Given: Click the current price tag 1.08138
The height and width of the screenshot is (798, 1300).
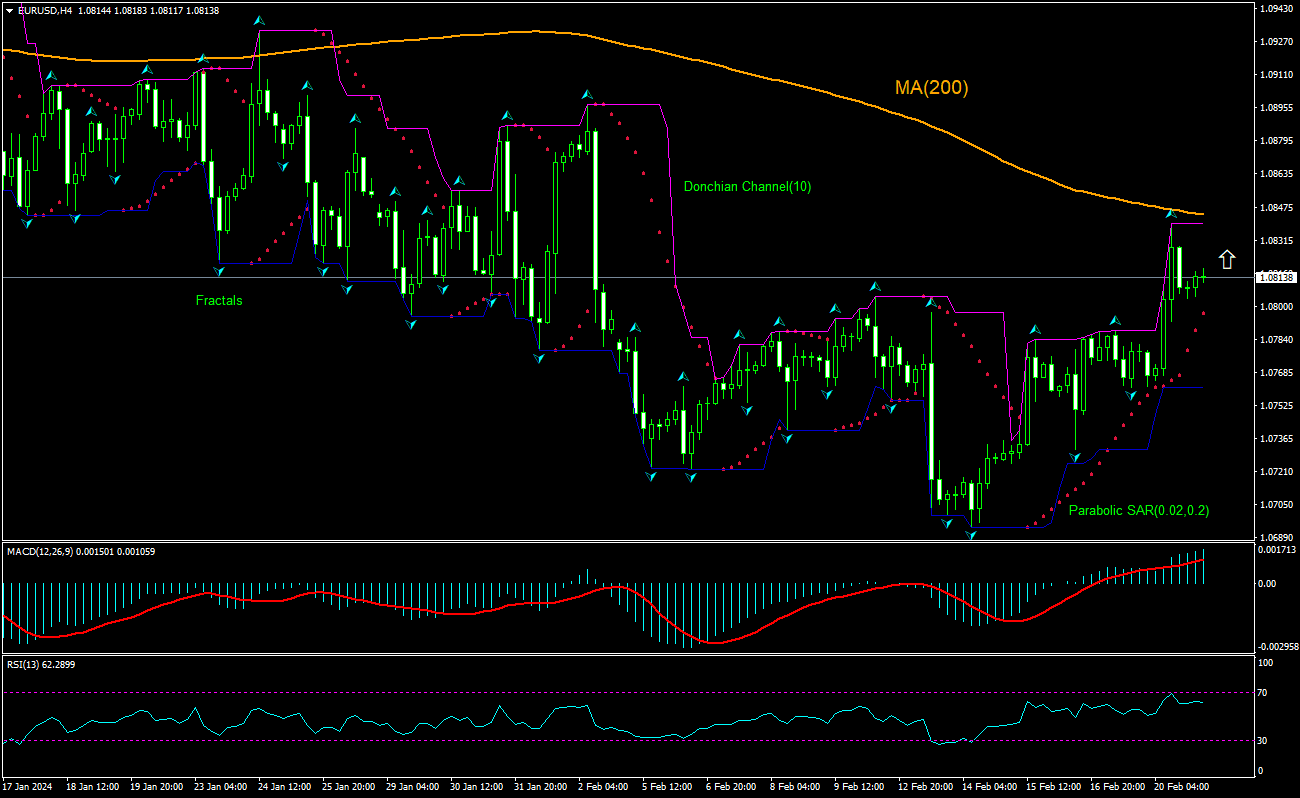Looking at the screenshot, I should click(x=1277, y=277).
